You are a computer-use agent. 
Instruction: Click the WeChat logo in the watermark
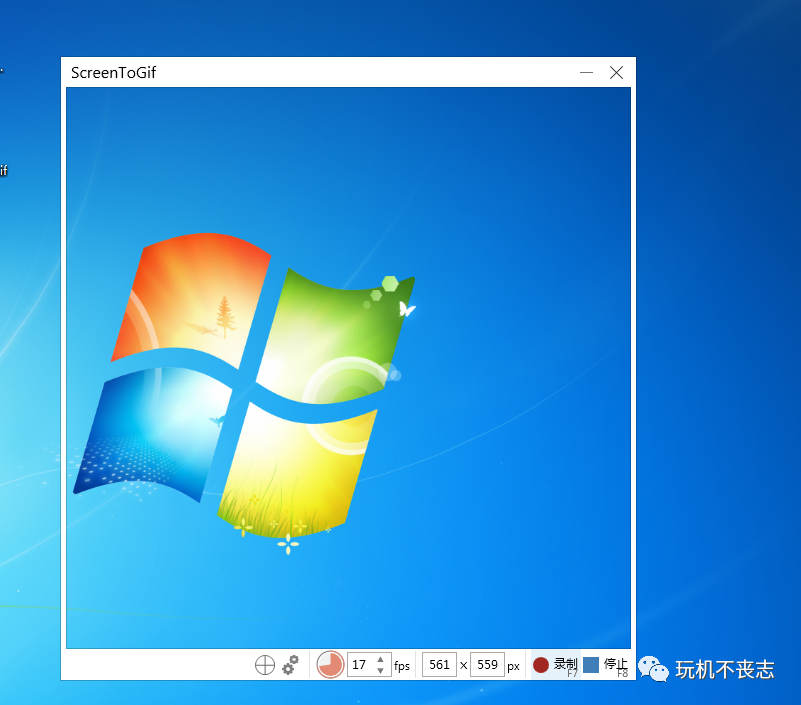(x=653, y=668)
